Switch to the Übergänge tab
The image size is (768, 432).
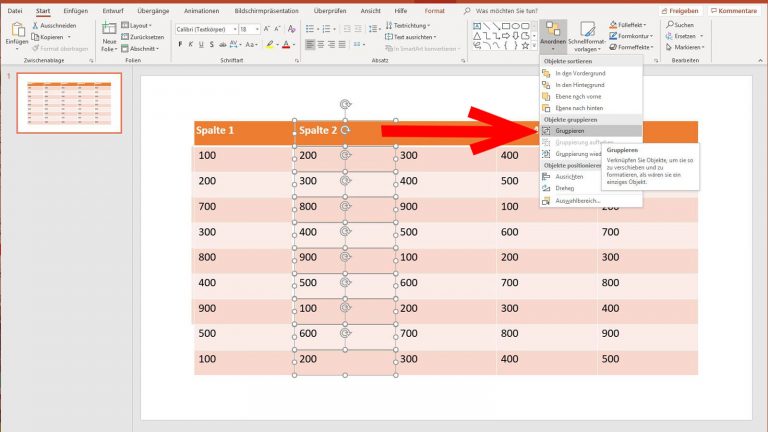coord(153,11)
